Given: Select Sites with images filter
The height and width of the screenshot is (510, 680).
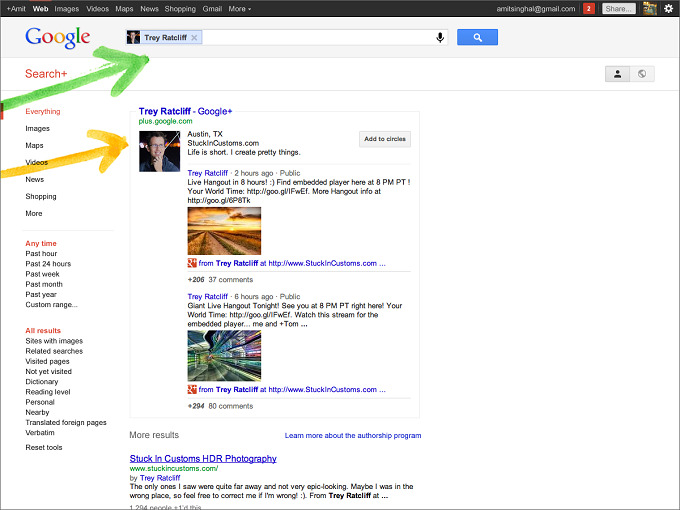Looking at the screenshot, I should (54, 341).
